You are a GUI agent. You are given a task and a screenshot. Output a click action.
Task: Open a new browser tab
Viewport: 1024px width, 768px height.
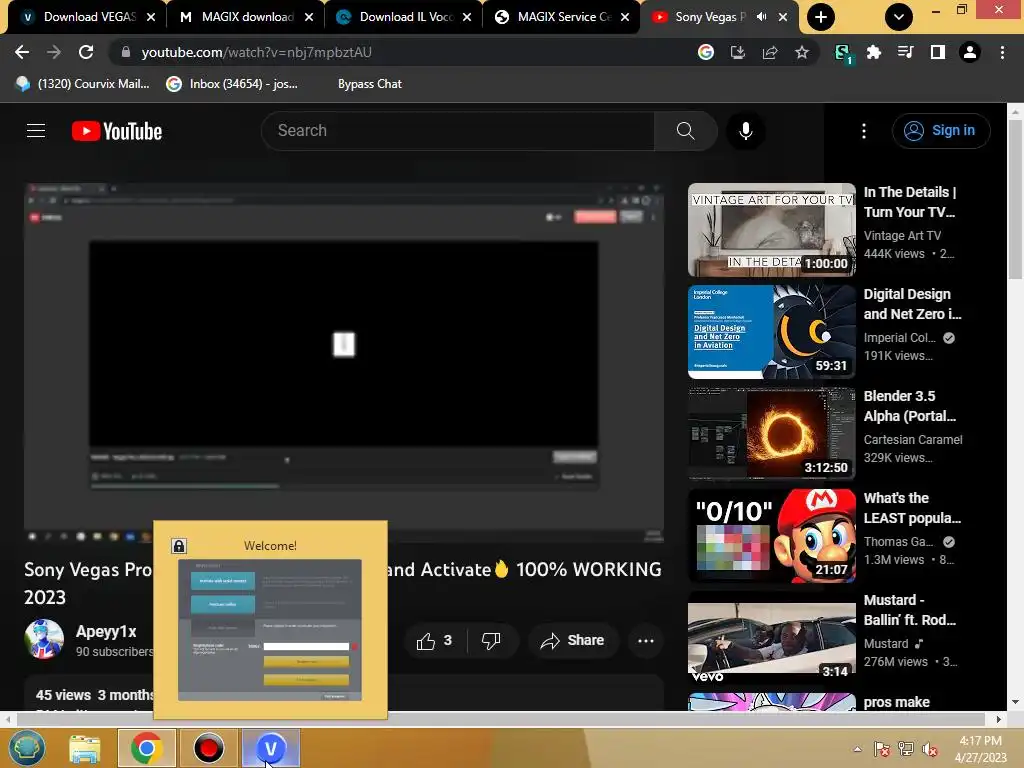pos(821,17)
